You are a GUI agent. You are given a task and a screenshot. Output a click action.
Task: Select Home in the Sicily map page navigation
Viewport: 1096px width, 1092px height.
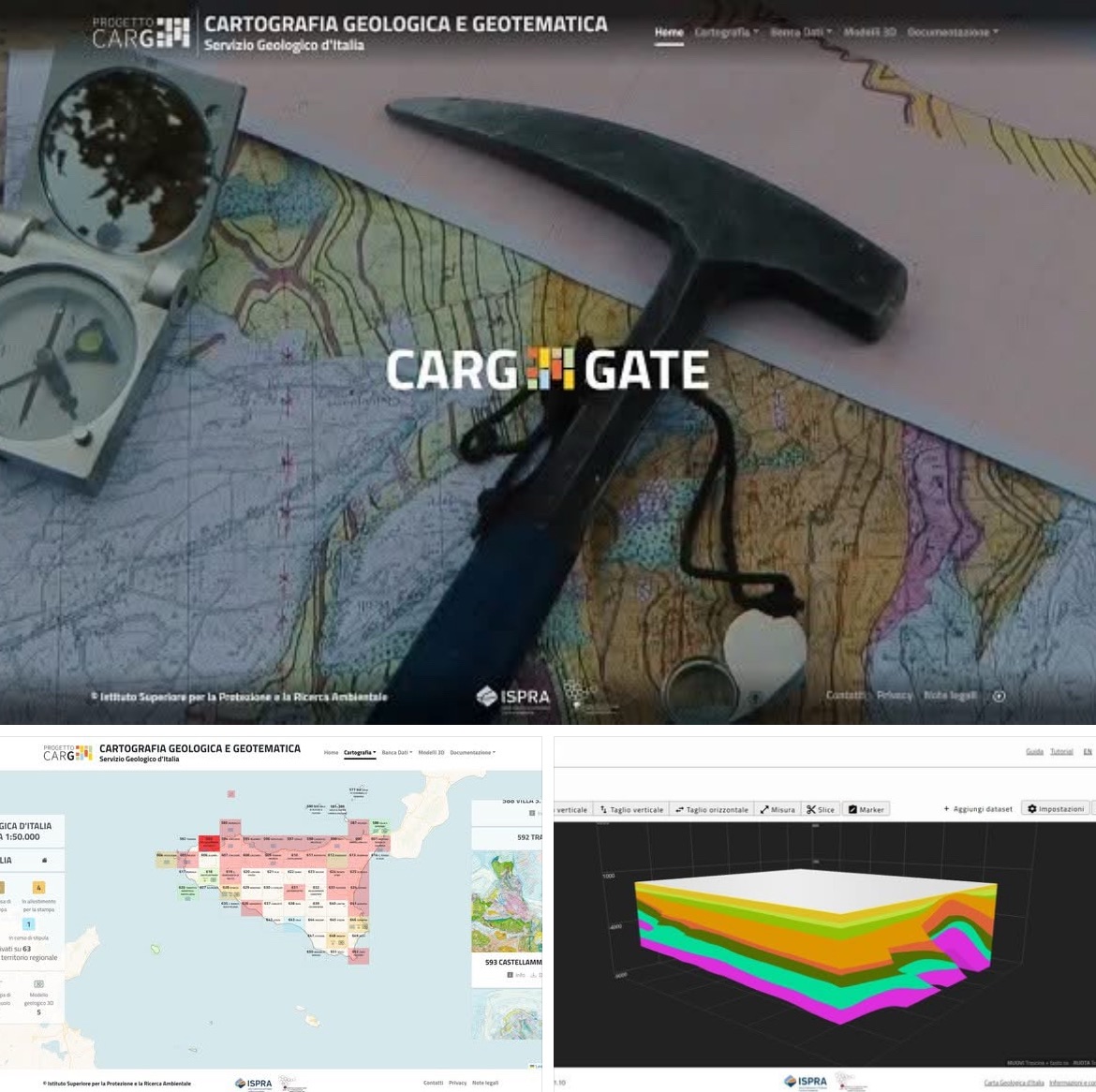tap(331, 752)
